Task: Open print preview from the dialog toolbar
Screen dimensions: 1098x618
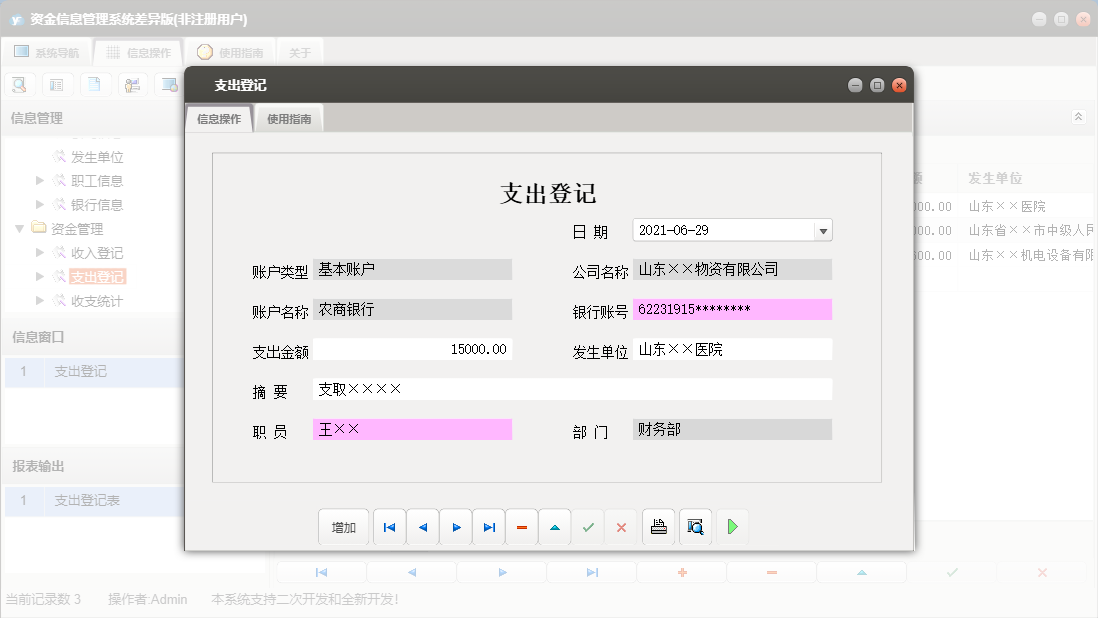Action: 694,527
